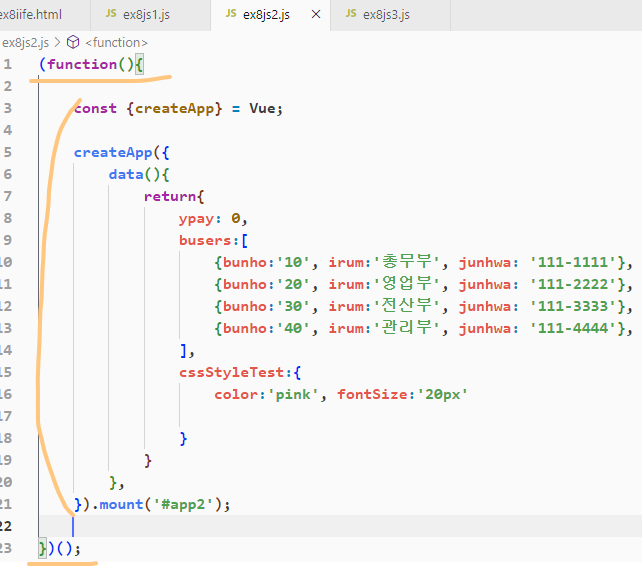Click the 'cssStyleTest' property
Image resolution: width=642 pixels, height=567 pixels.
[231, 373]
